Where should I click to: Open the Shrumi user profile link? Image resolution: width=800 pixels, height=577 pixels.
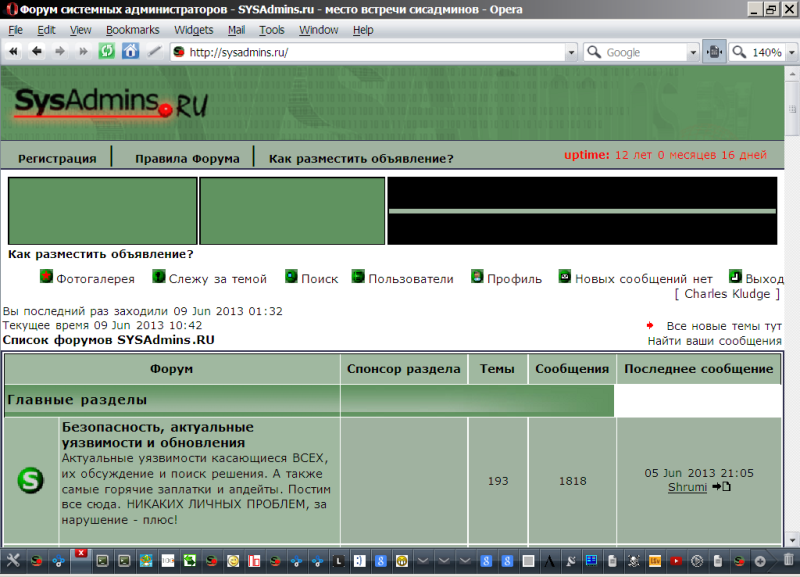687,487
